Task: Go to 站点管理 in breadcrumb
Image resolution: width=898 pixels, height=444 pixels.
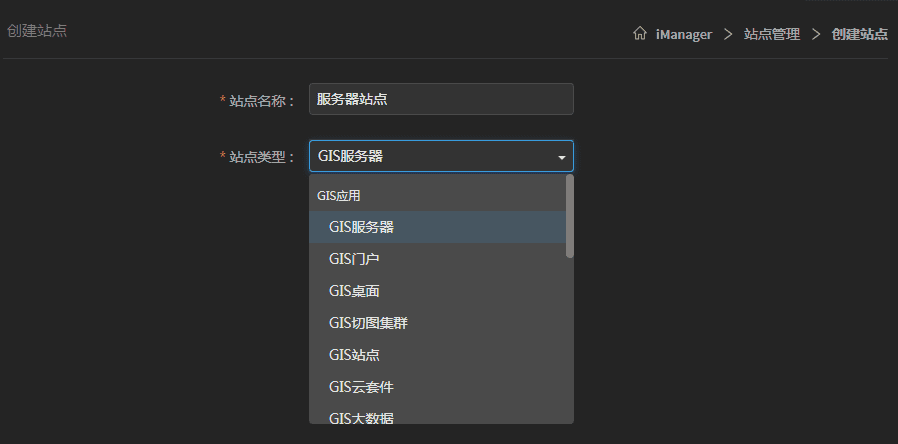Action: tap(772, 34)
